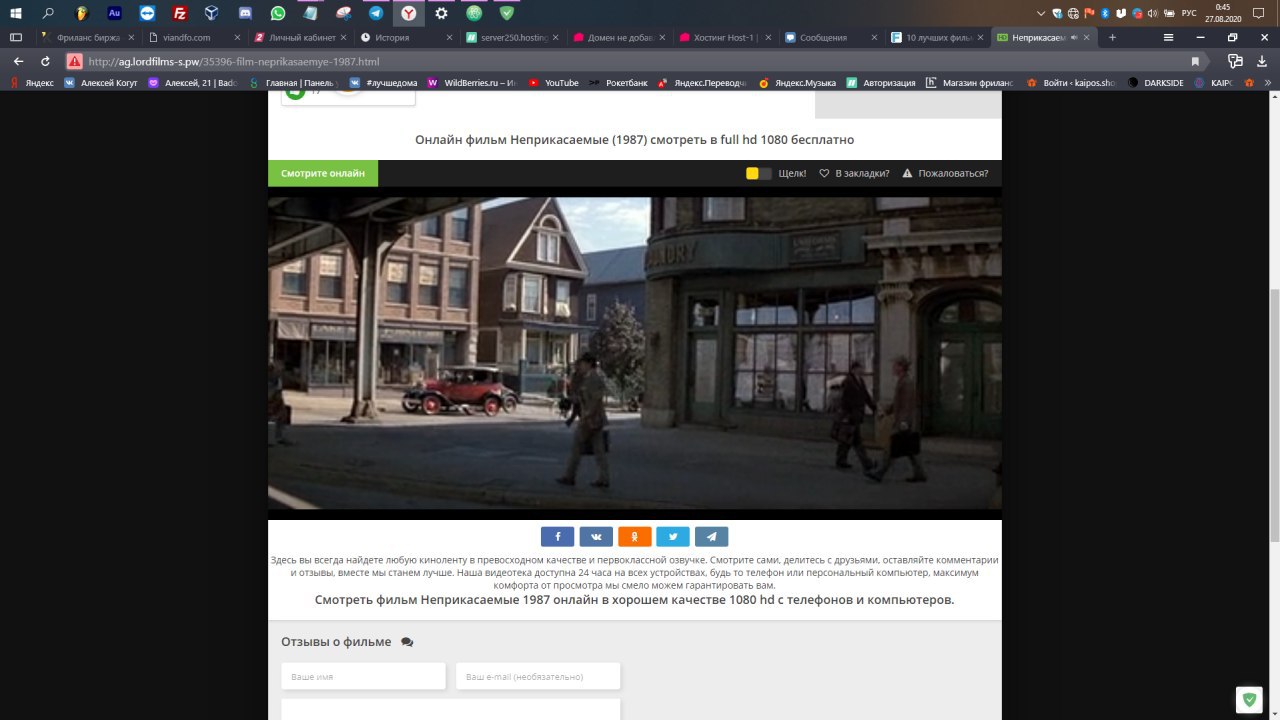Expand the bookmarks bar overflow chevron

point(1267,83)
